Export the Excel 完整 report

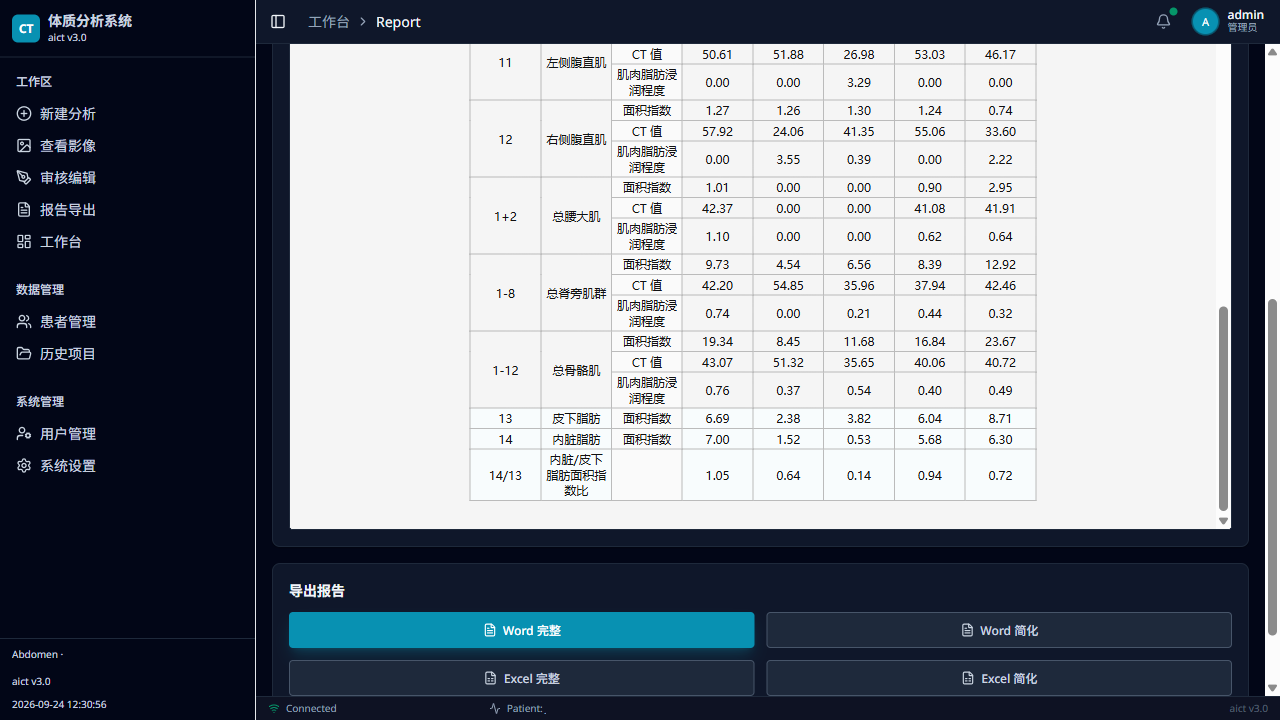[x=521, y=678]
